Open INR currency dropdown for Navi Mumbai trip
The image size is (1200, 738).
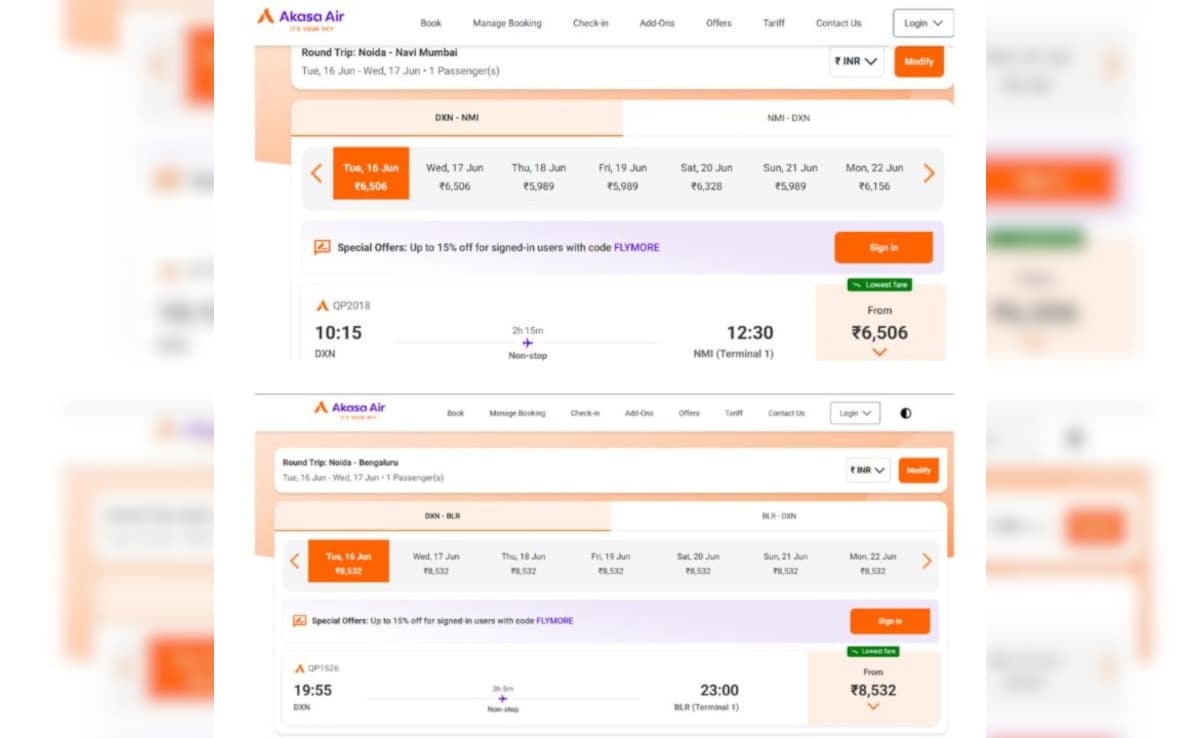[857, 61]
